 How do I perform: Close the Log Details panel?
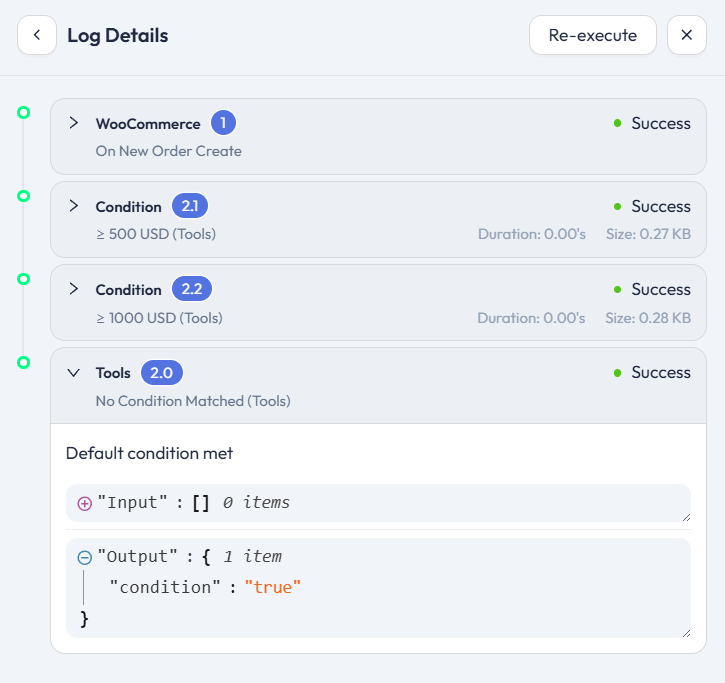point(687,35)
